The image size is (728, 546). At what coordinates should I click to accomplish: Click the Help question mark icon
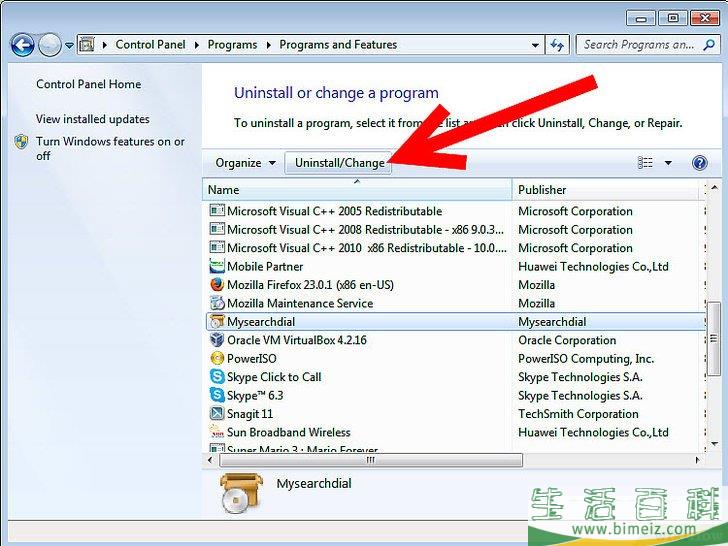tap(700, 163)
